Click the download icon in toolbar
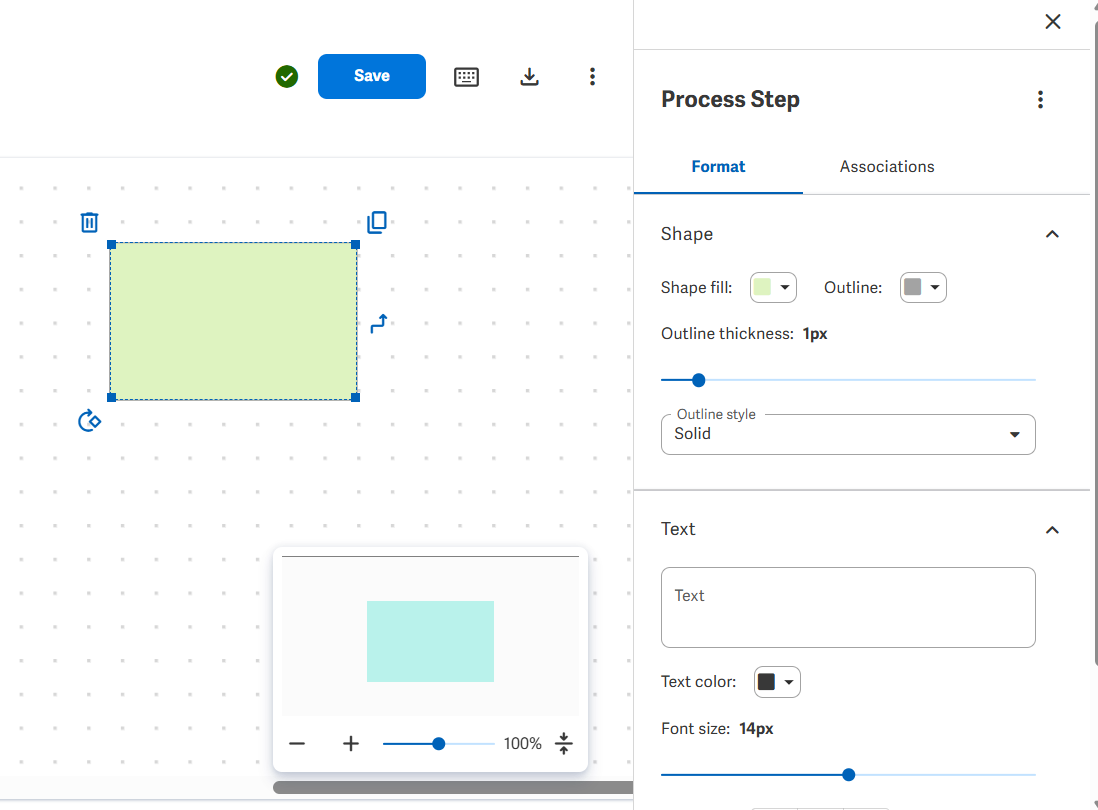 [x=529, y=76]
